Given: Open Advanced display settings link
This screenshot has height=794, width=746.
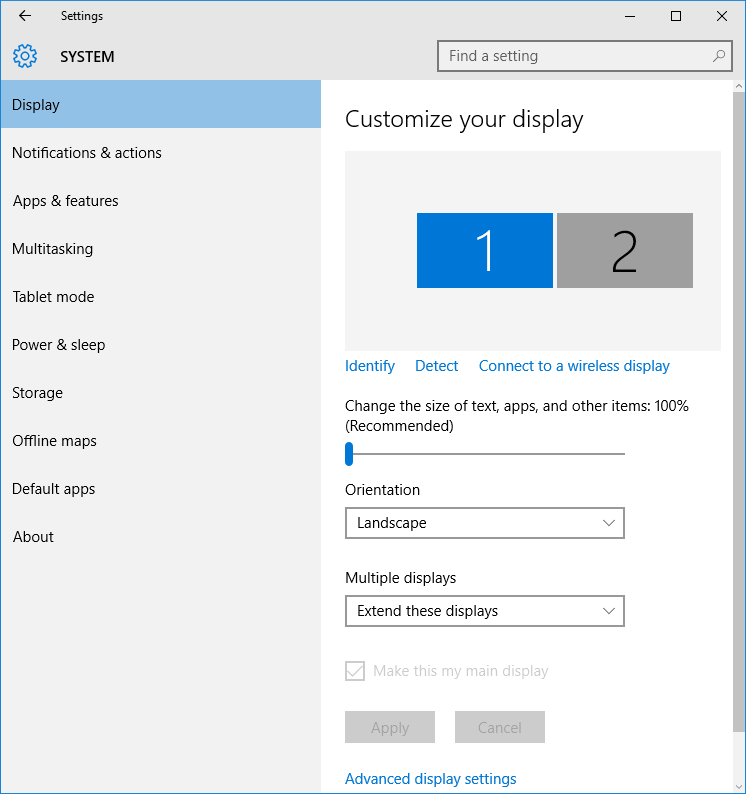Looking at the screenshot, I should pyautogui.click(x=430, y=779).
